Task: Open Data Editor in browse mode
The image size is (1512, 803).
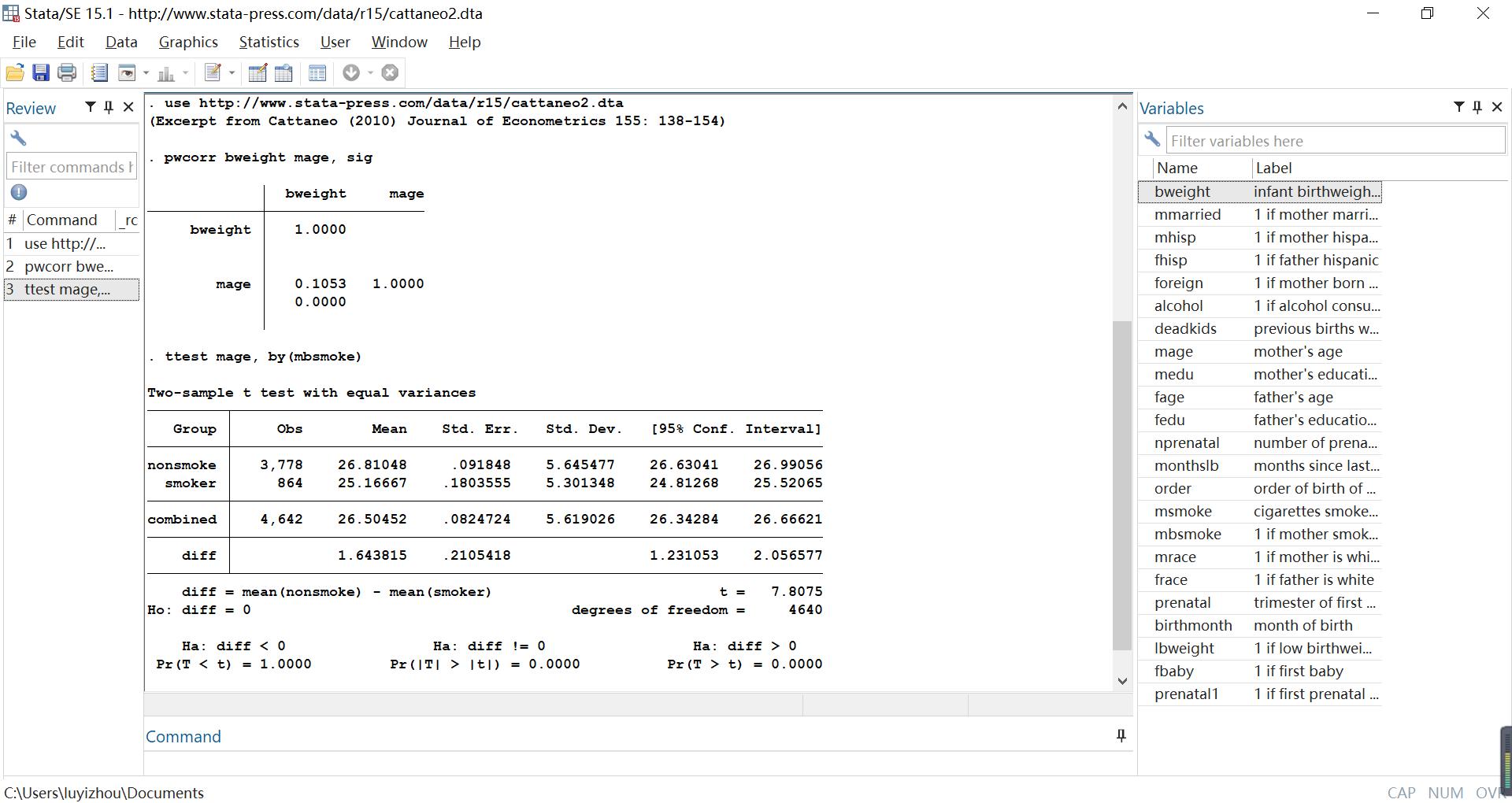Action: pos(283,73)
